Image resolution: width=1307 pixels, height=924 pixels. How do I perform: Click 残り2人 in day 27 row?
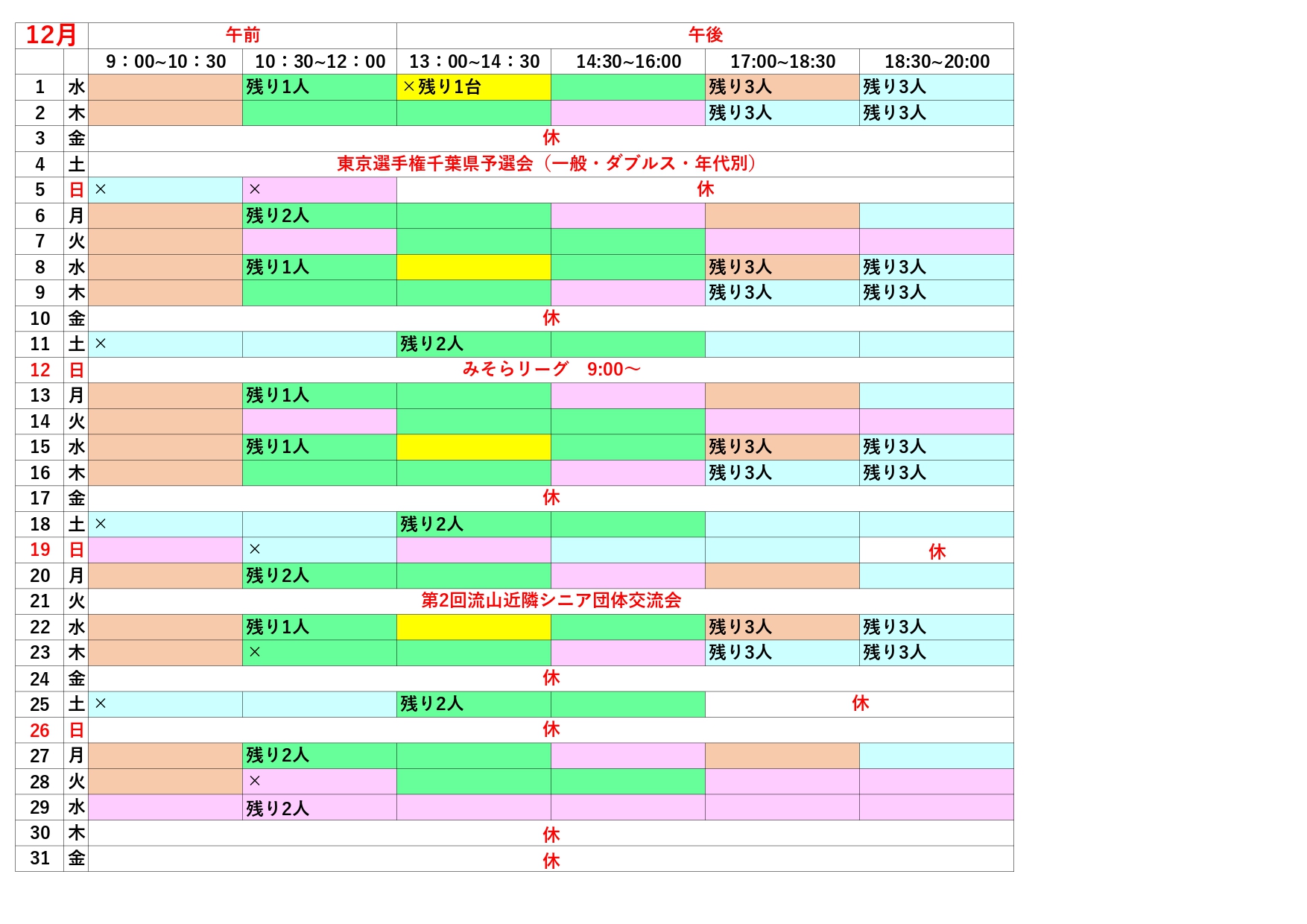[277, 756]
